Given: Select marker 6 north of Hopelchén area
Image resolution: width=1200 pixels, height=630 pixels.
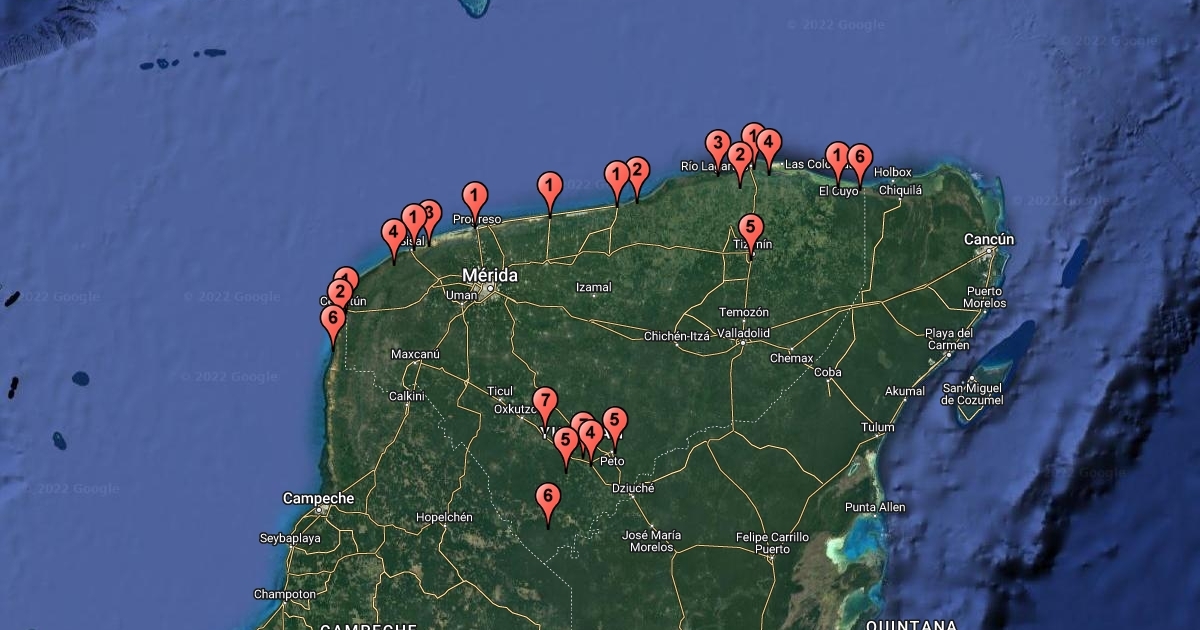Looking at the screenshot, I should 547,498.
